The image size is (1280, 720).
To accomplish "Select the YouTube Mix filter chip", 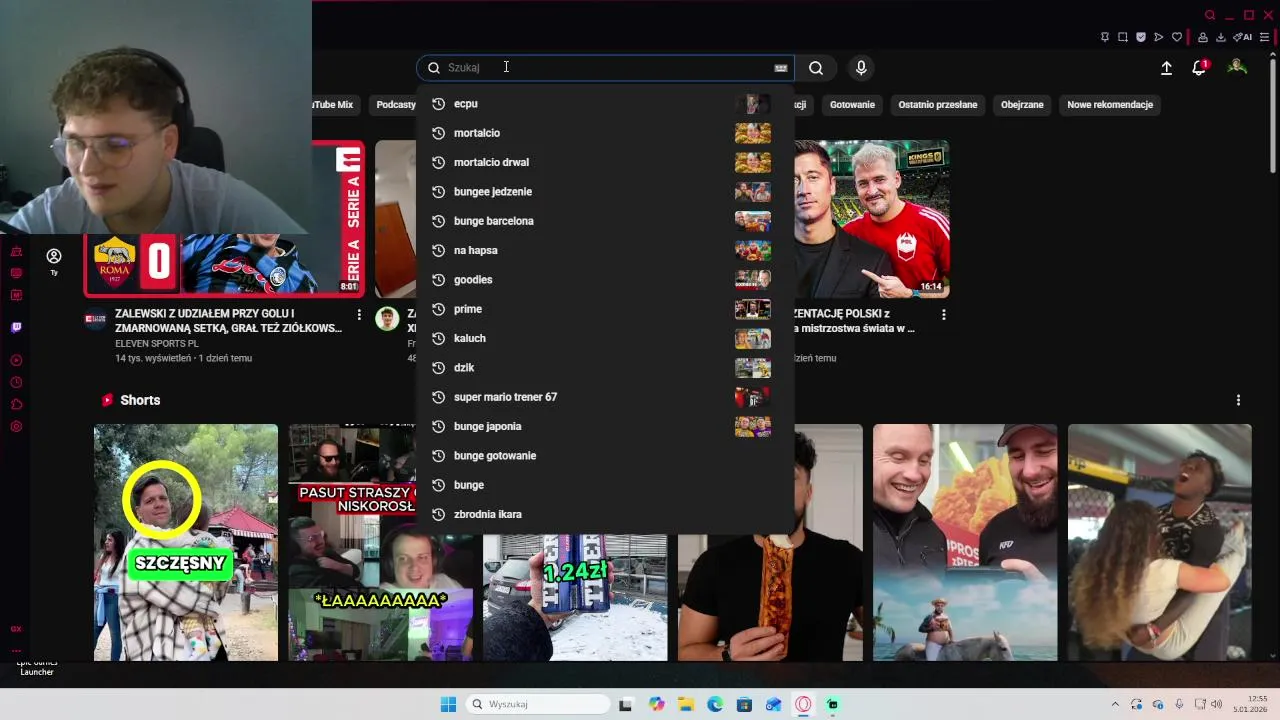I will click(x=334, y=104).
